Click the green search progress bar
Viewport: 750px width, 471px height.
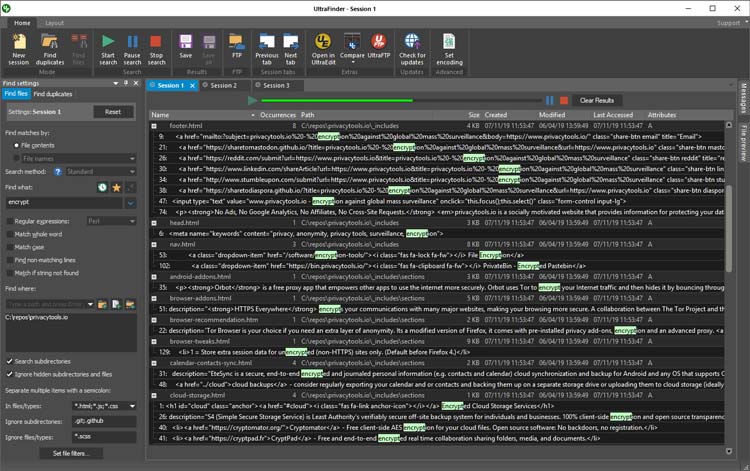click(337, 100)
